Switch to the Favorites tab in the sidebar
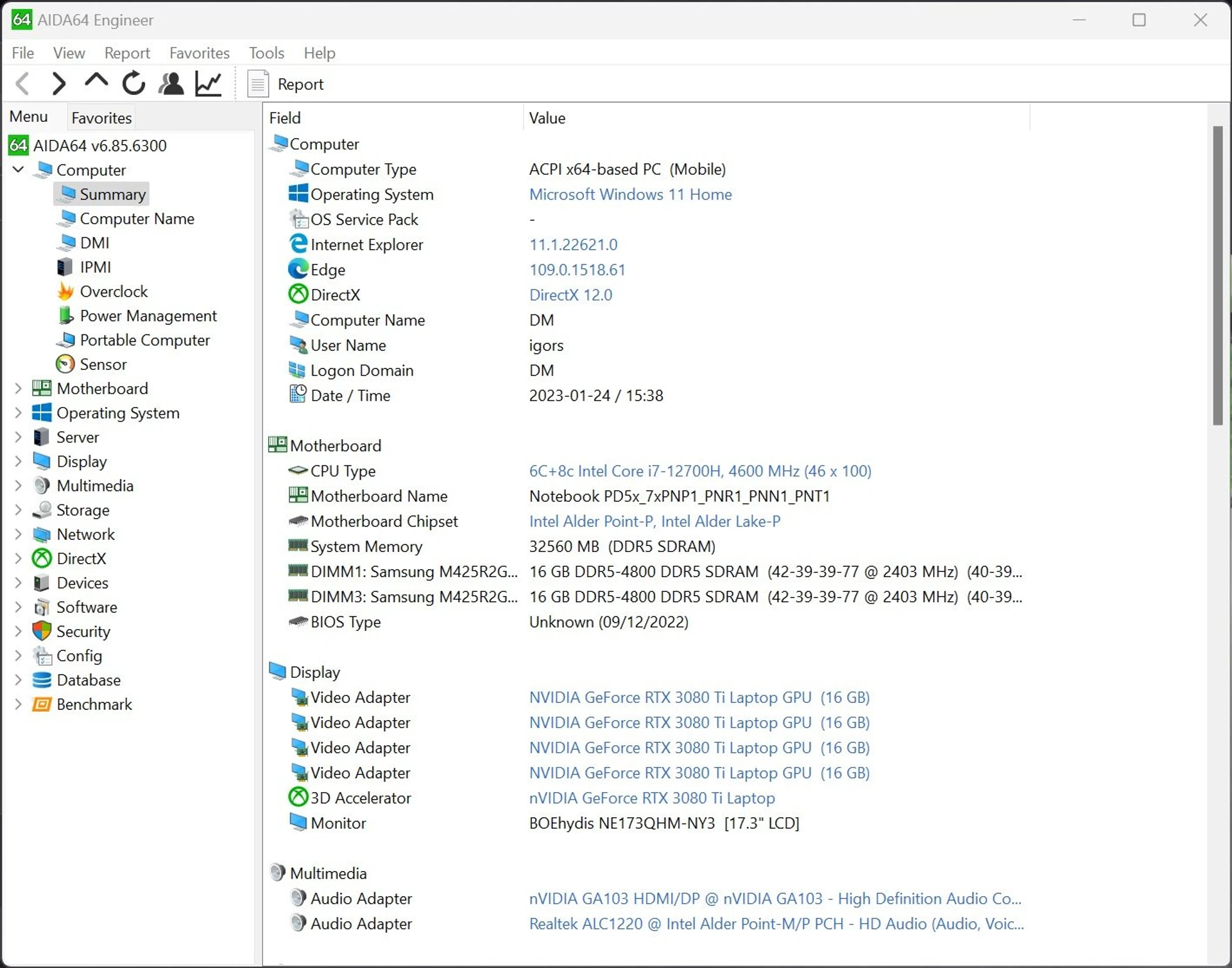The image size is (1232, 968). point(101,117)
